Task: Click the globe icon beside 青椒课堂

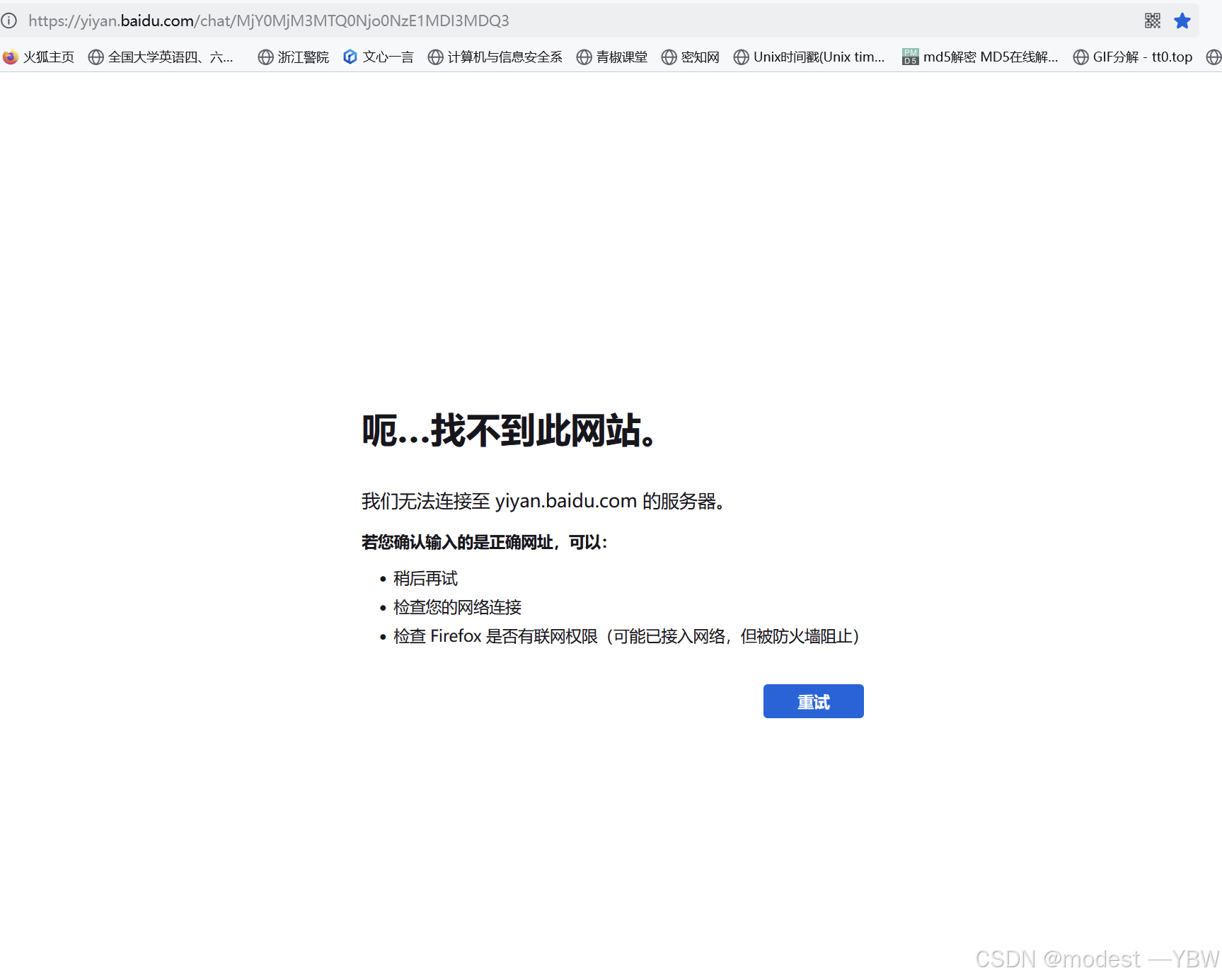Action: [x=584, y=57]
